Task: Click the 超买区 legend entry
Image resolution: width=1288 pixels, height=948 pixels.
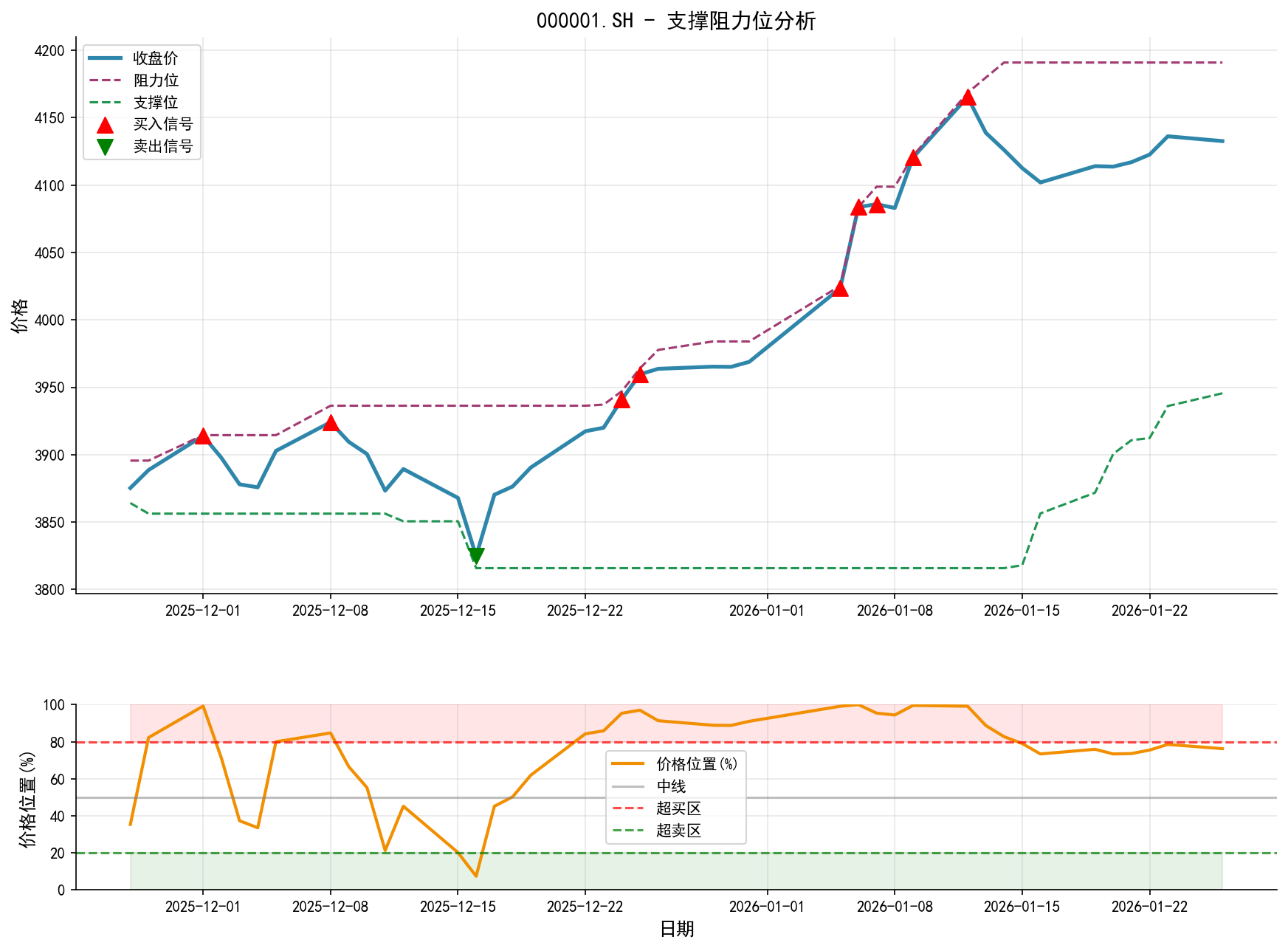Action: pyautogui.click(x=678, y=808)
